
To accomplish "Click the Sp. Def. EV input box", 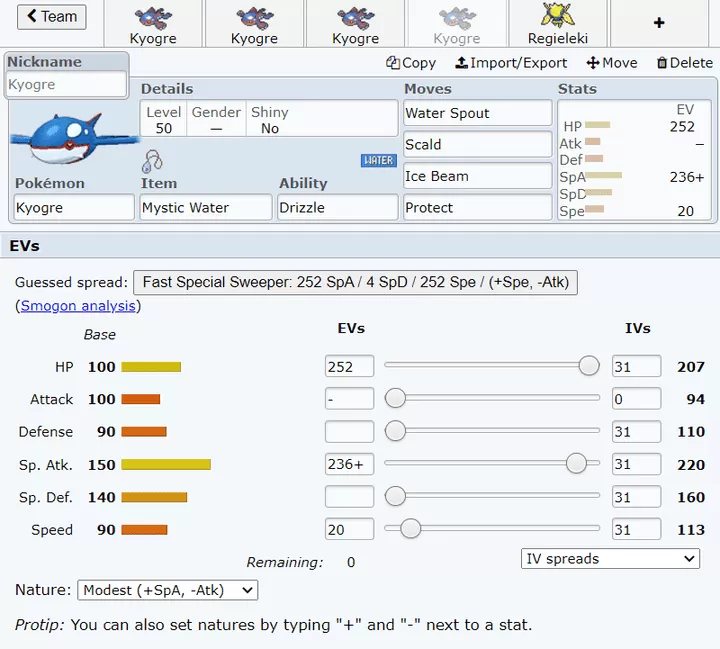I will pos(349,497).
